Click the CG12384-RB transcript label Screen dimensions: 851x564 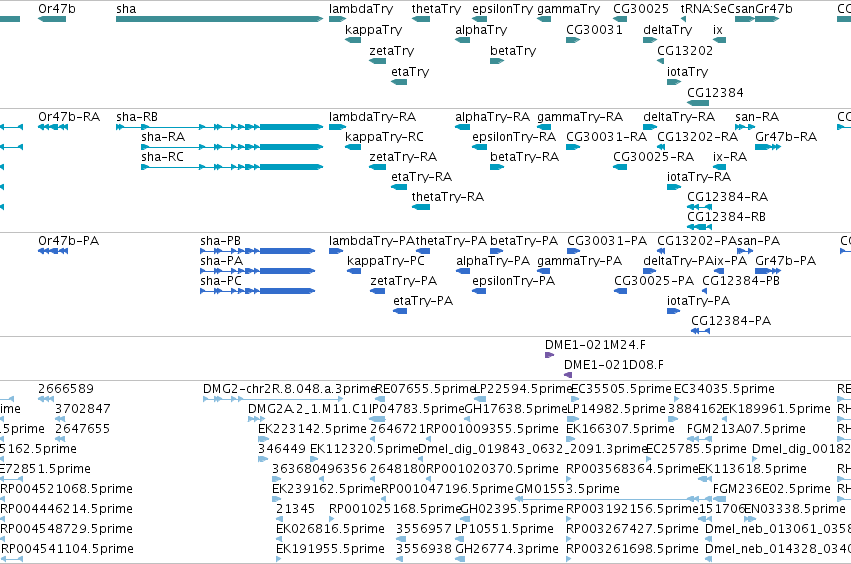pyautogui.click(x=726, y=217)
